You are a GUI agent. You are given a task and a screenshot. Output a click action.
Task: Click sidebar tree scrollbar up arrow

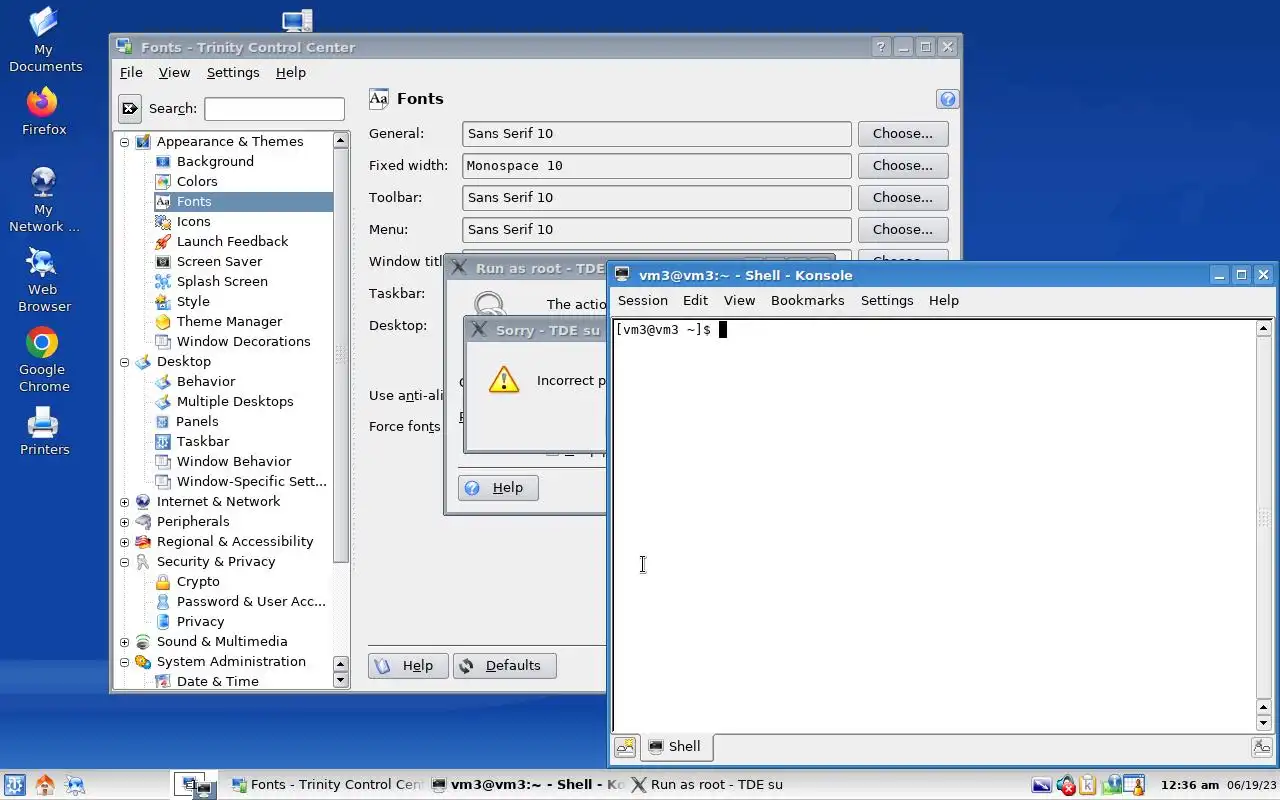[x=340, y=141]
